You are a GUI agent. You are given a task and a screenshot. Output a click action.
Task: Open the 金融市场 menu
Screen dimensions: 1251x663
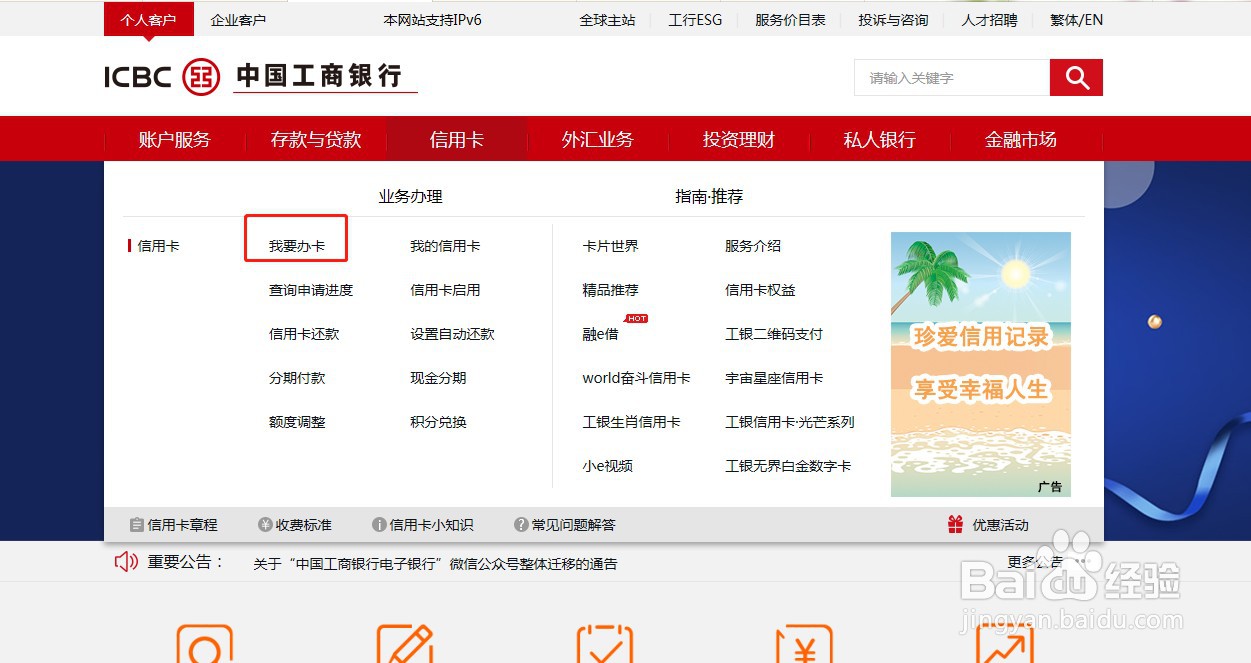[x=1021, y=139]
